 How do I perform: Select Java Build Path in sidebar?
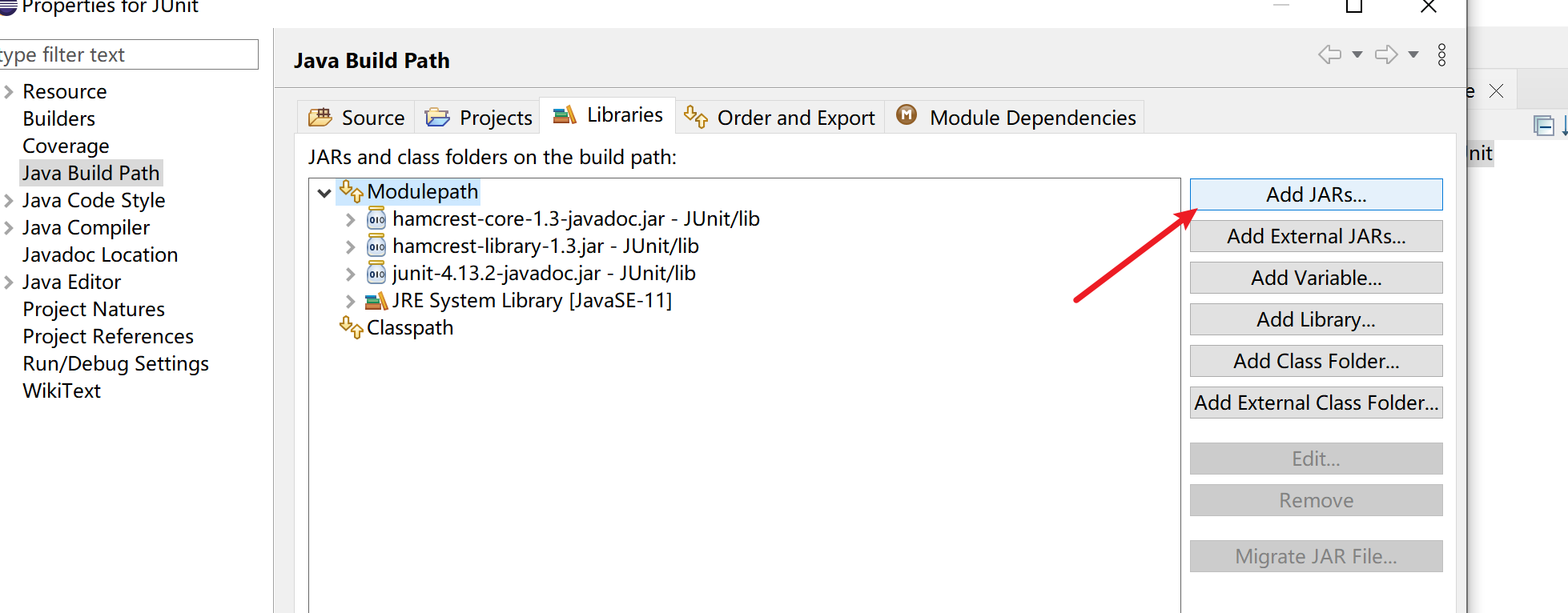[x=91, y=173]
